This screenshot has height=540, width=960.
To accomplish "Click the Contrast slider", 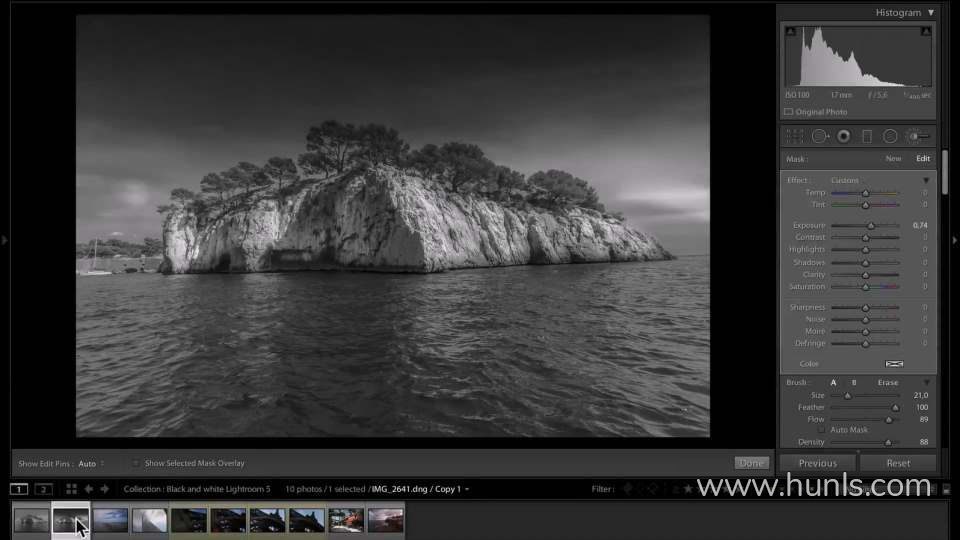I will [865, 237].
